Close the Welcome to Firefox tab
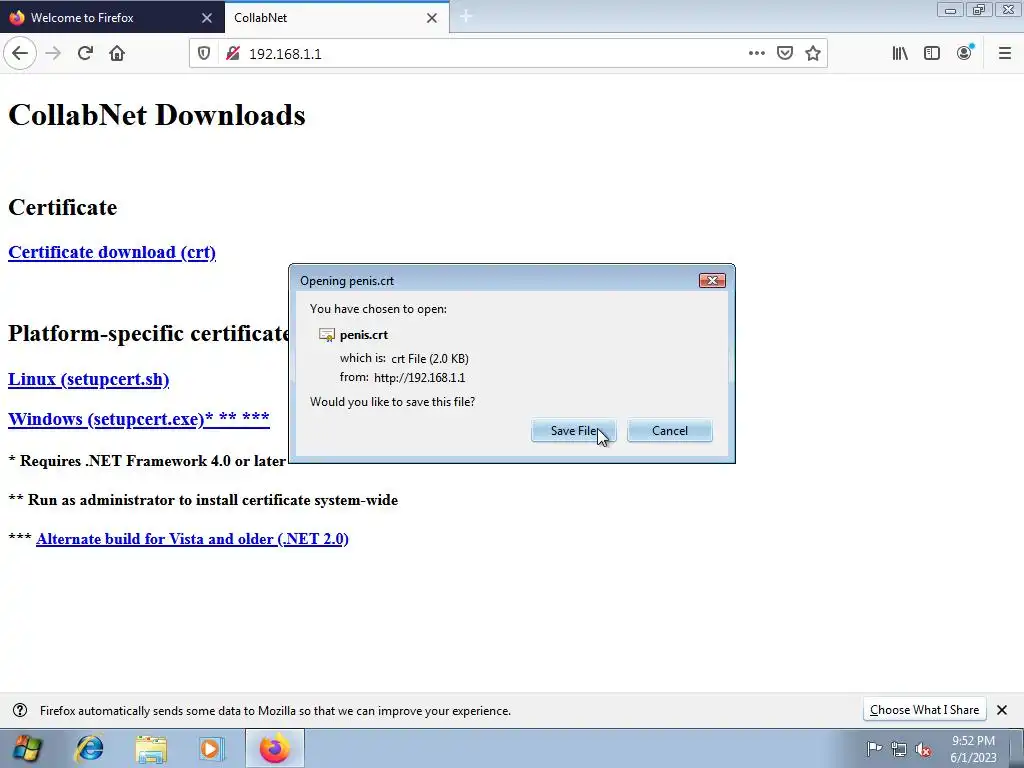Viewport: 1024px width, 768px height. (206, 18)
